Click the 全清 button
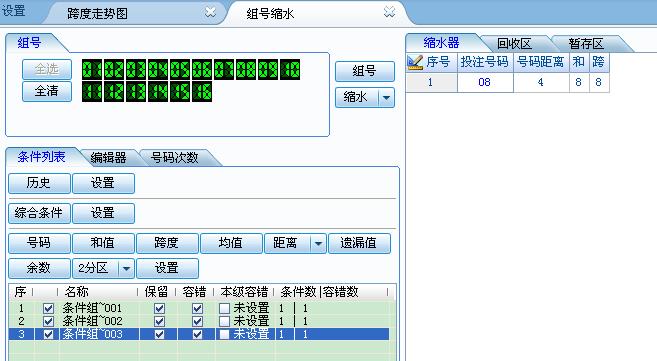Screen dimensions: 657x361 point(47,91)
